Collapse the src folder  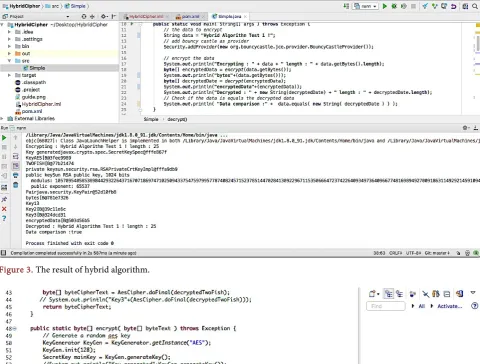click(9, 61)
